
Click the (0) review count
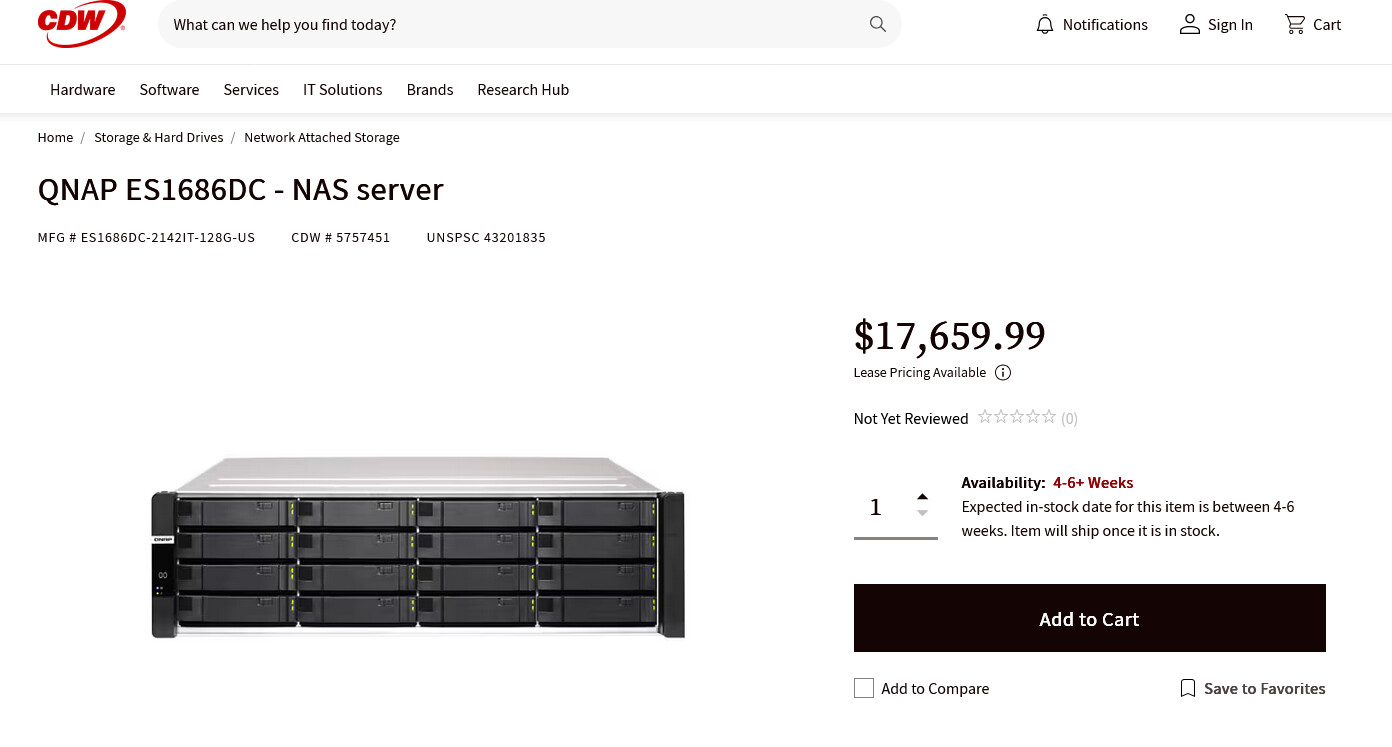[1070, 418]
